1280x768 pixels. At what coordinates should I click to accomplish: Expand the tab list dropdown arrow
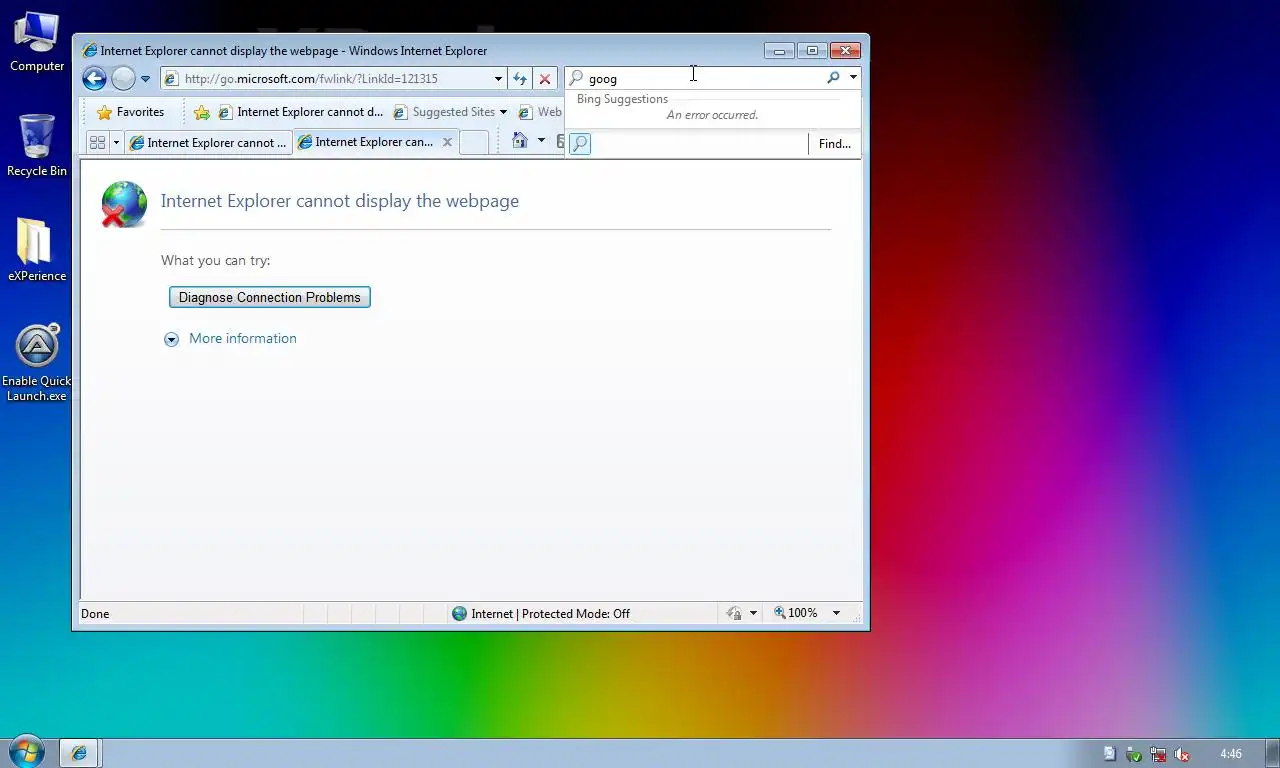(116, 143)
